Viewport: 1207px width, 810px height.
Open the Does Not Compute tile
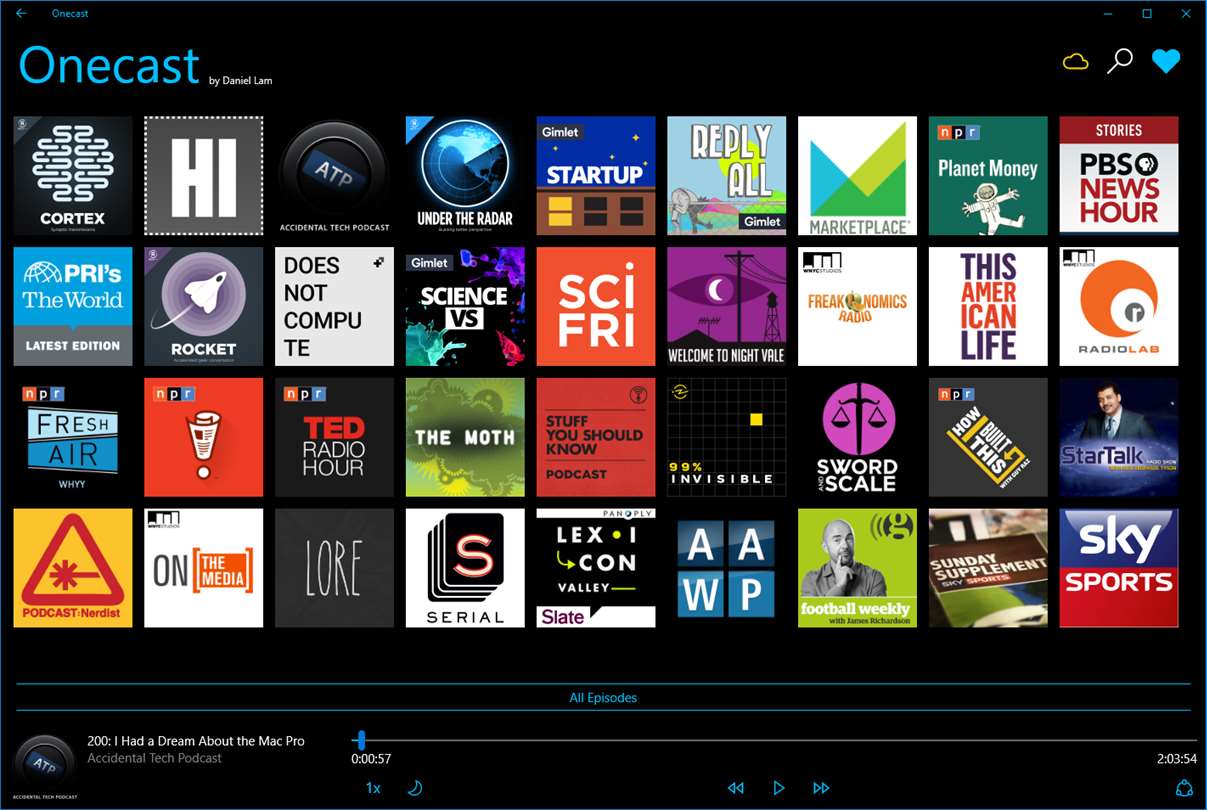(x=335, y=307)
